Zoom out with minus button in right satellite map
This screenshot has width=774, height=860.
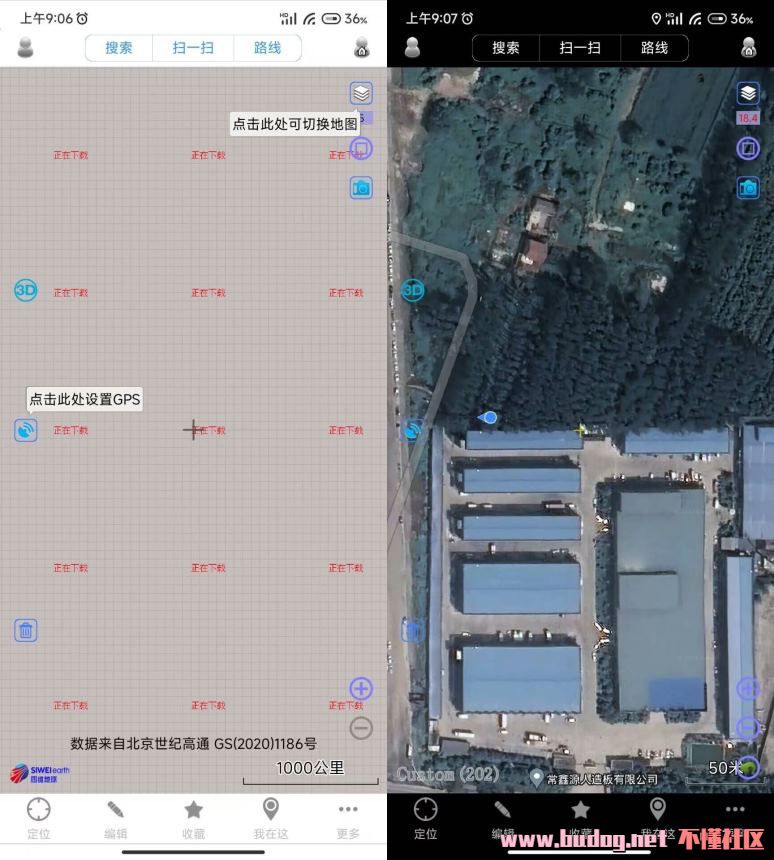748,728
